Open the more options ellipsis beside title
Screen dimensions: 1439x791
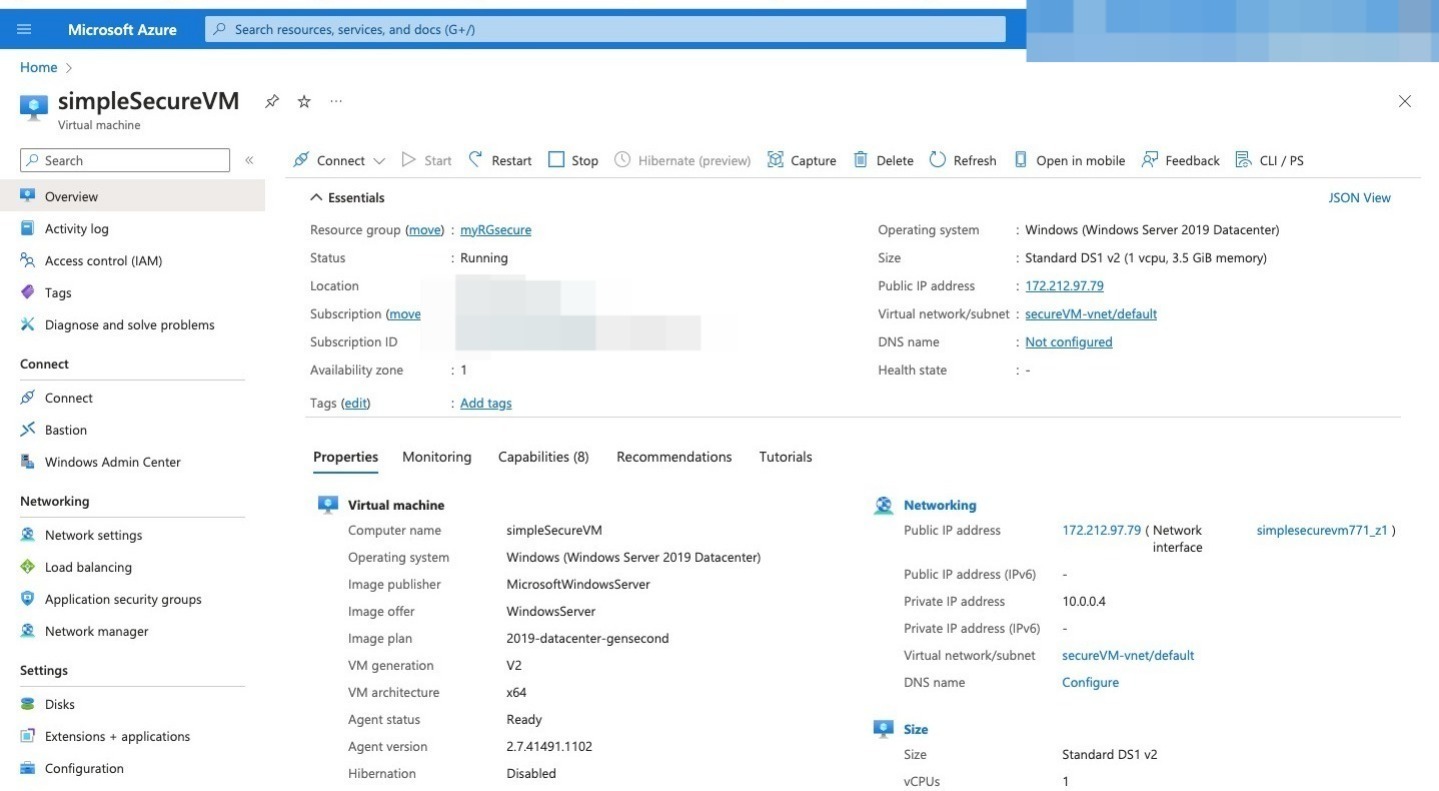336,101
